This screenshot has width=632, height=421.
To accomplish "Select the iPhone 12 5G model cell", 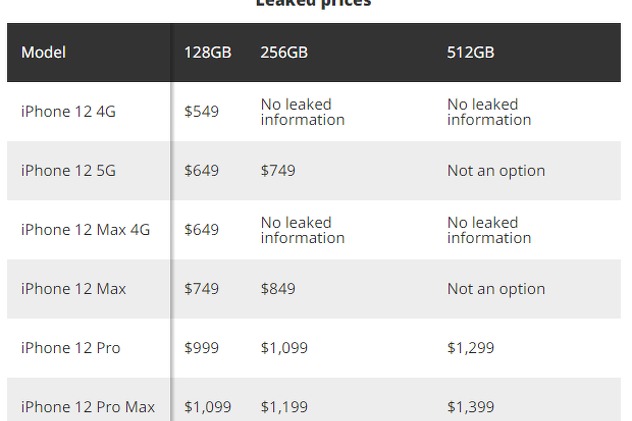I will (68, 170).
